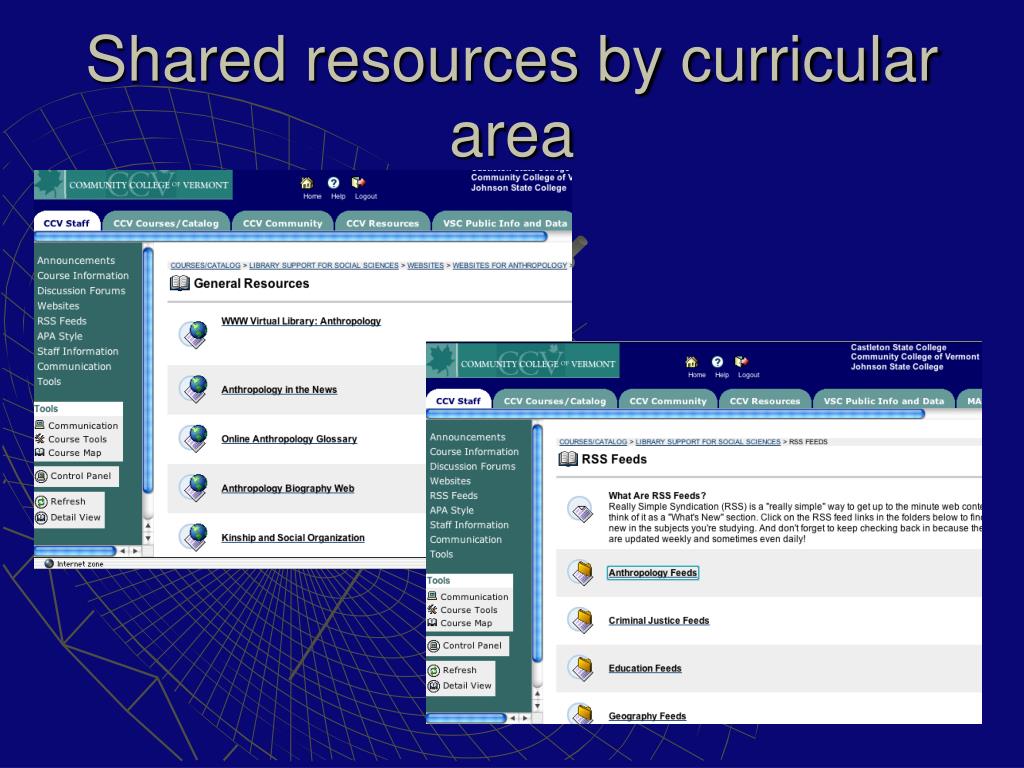
Task: Open APA Style in left window sidebar
Action: point(59,336)
